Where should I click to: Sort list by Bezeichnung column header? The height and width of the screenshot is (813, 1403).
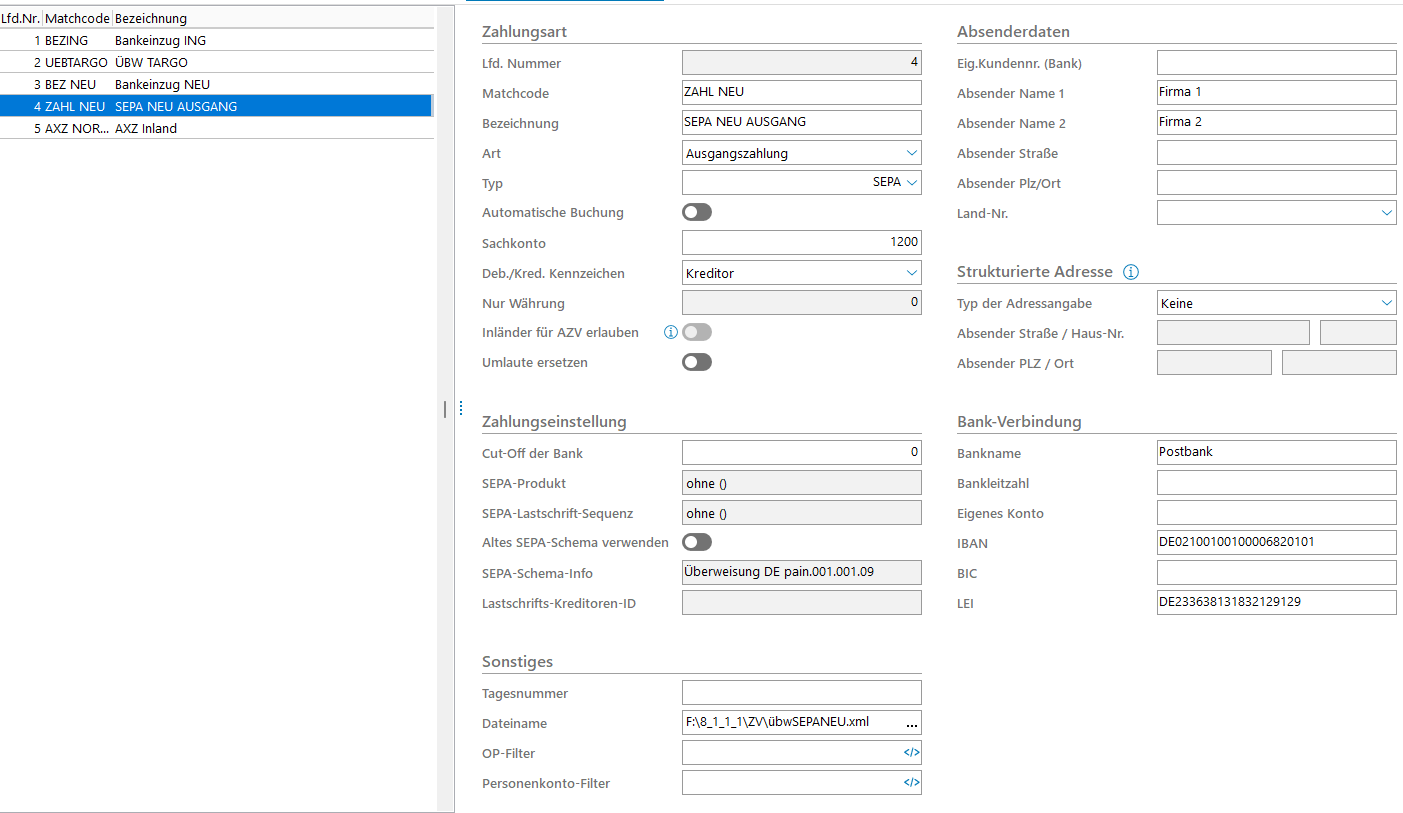pyautogui.click(x=151, y=18)
